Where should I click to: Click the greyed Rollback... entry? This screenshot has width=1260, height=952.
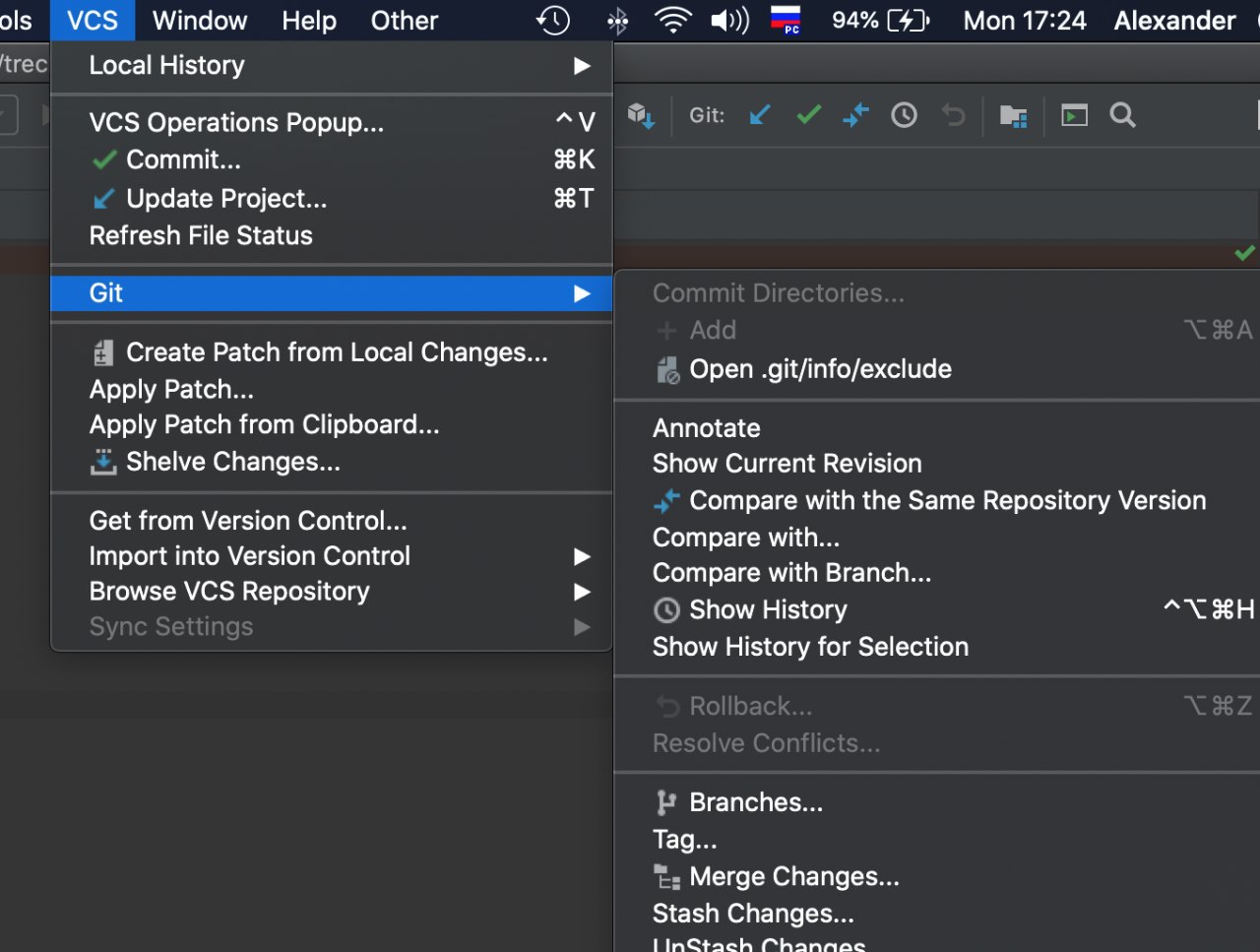point(937,706)
